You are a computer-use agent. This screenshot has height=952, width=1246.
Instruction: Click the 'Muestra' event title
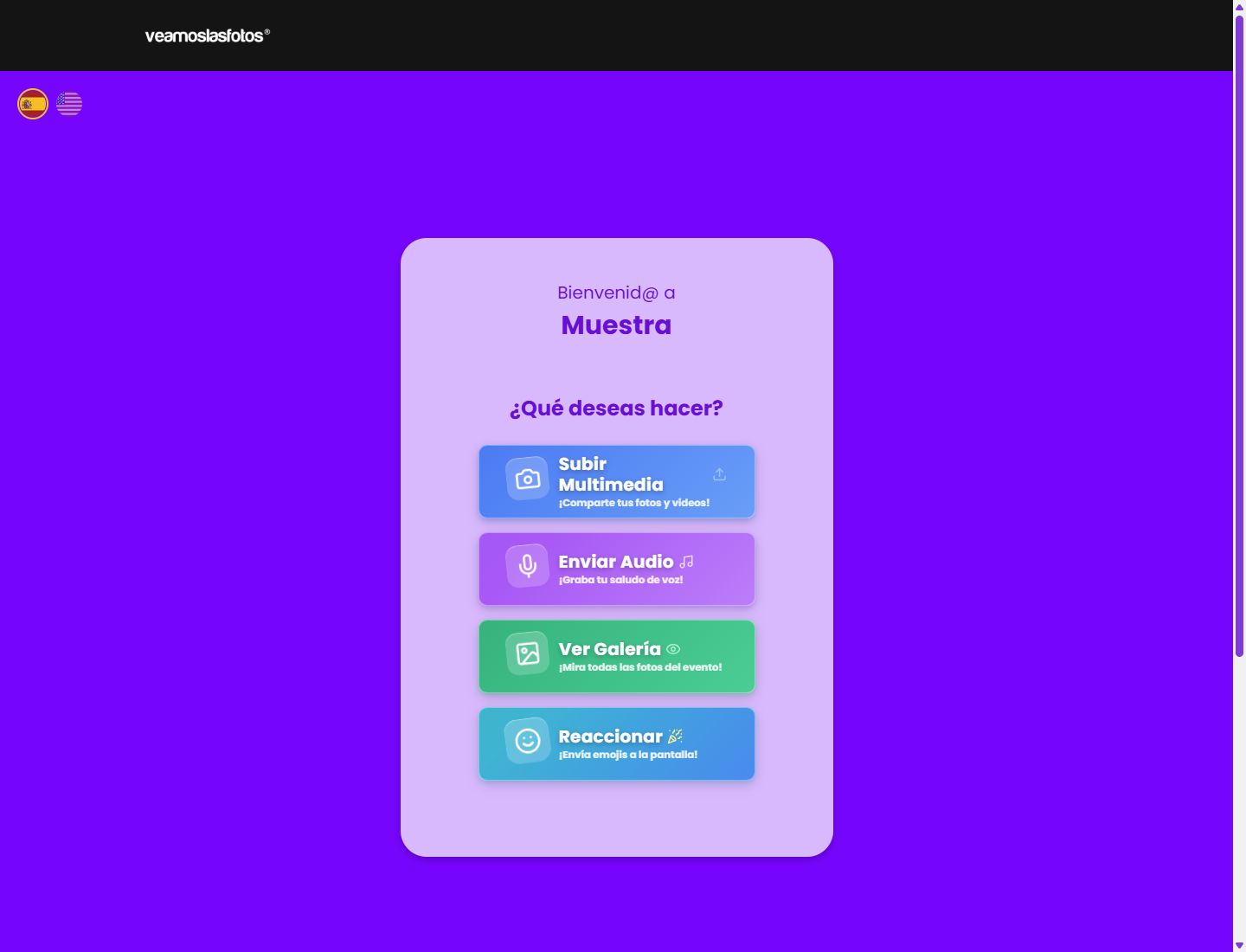click(x=616, y=325)
